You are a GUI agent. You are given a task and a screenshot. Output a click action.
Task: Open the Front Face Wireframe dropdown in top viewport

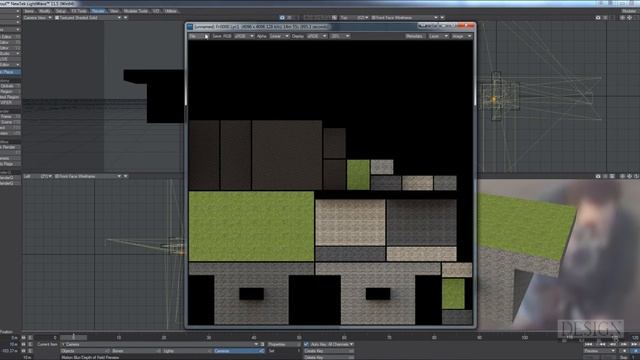tap(404, 18)
